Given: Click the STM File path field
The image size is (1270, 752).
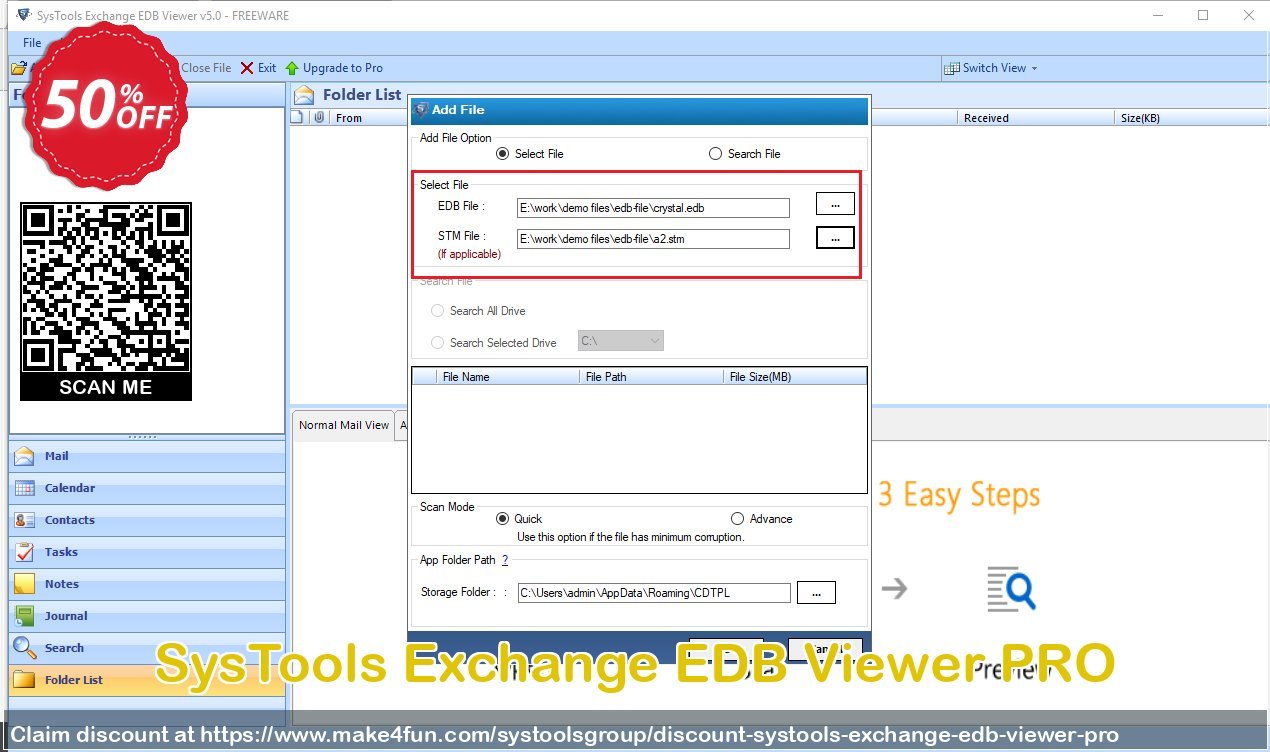Looking at the screenshot, I should point(653,239).
